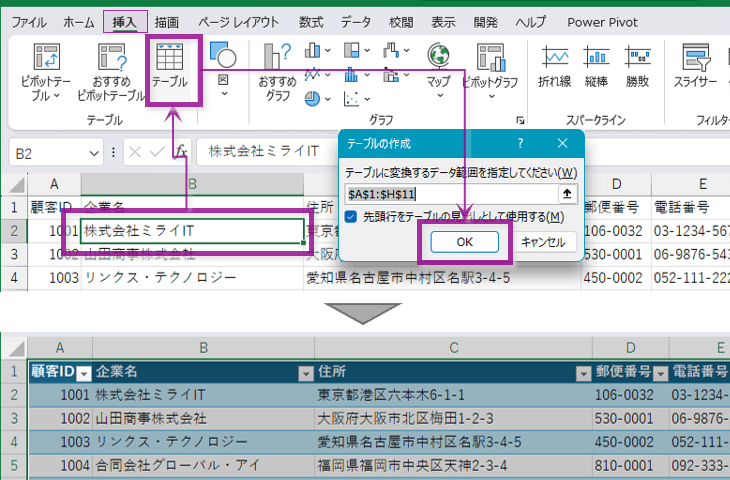The image size is (730, 480).
Task: Open the 顧客ID column filter dropdown
Action: click(x=84, y=373)
